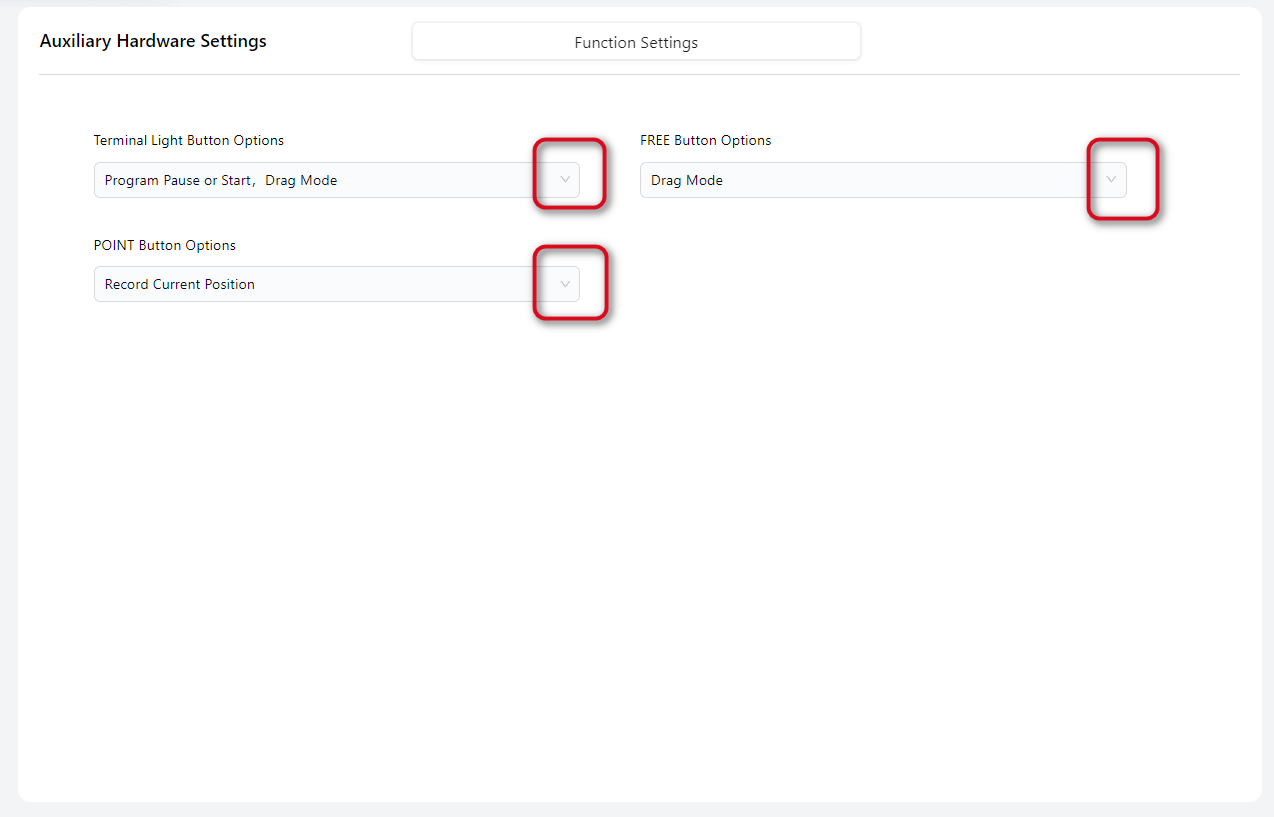Click the word 'Function' in the top tab
Screen dimensions: 1274x817
[605, 43]
